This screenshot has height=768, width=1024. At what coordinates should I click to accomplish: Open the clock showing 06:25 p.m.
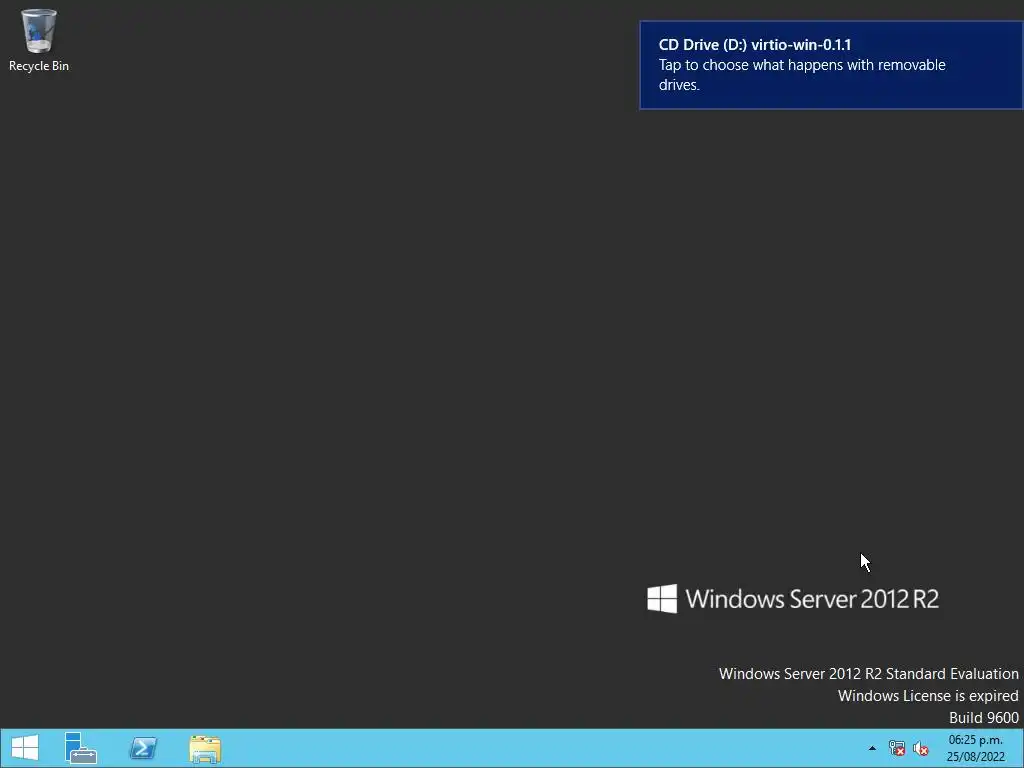[976, 748]
